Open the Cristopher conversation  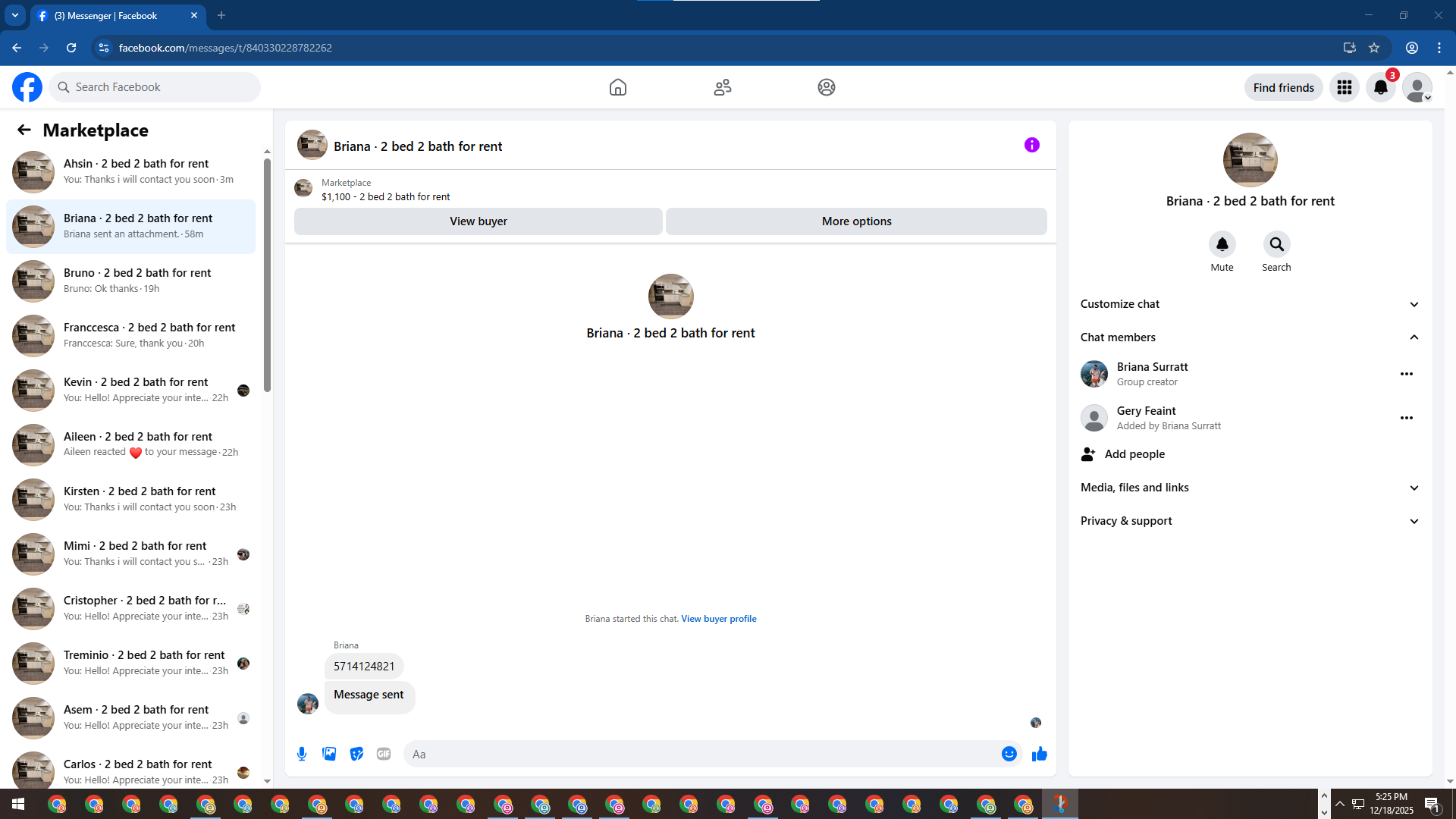[x=131, y=609]
